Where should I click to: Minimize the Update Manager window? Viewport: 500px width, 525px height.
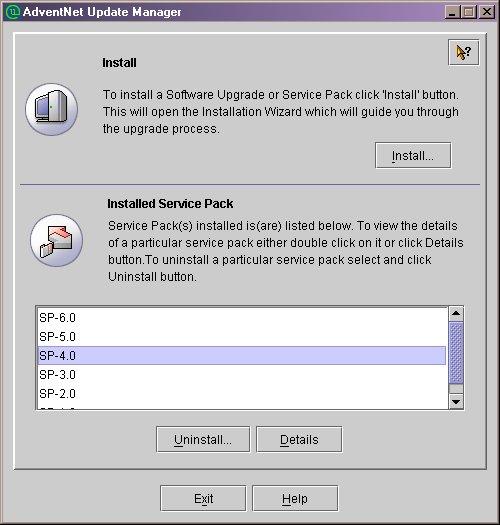click(452, 12)
